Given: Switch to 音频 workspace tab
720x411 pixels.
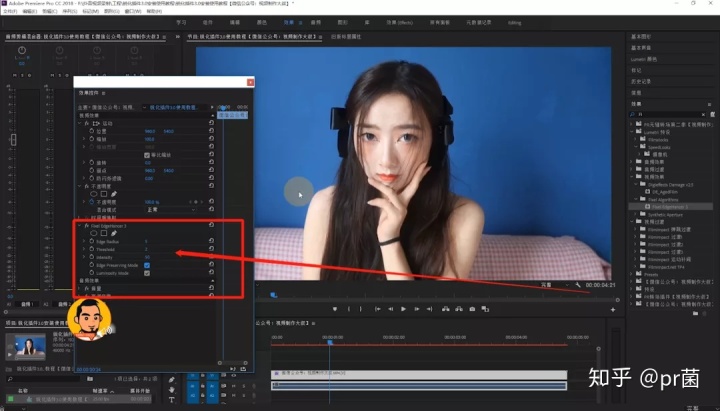Looking at the screenshot, I should tap(315, 22).
